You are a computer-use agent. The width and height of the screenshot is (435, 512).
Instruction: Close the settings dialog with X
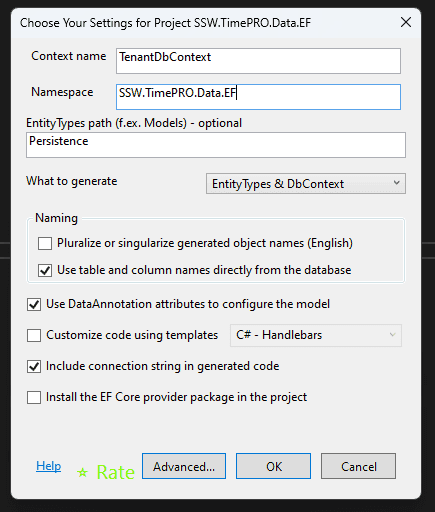coord(406,23)
